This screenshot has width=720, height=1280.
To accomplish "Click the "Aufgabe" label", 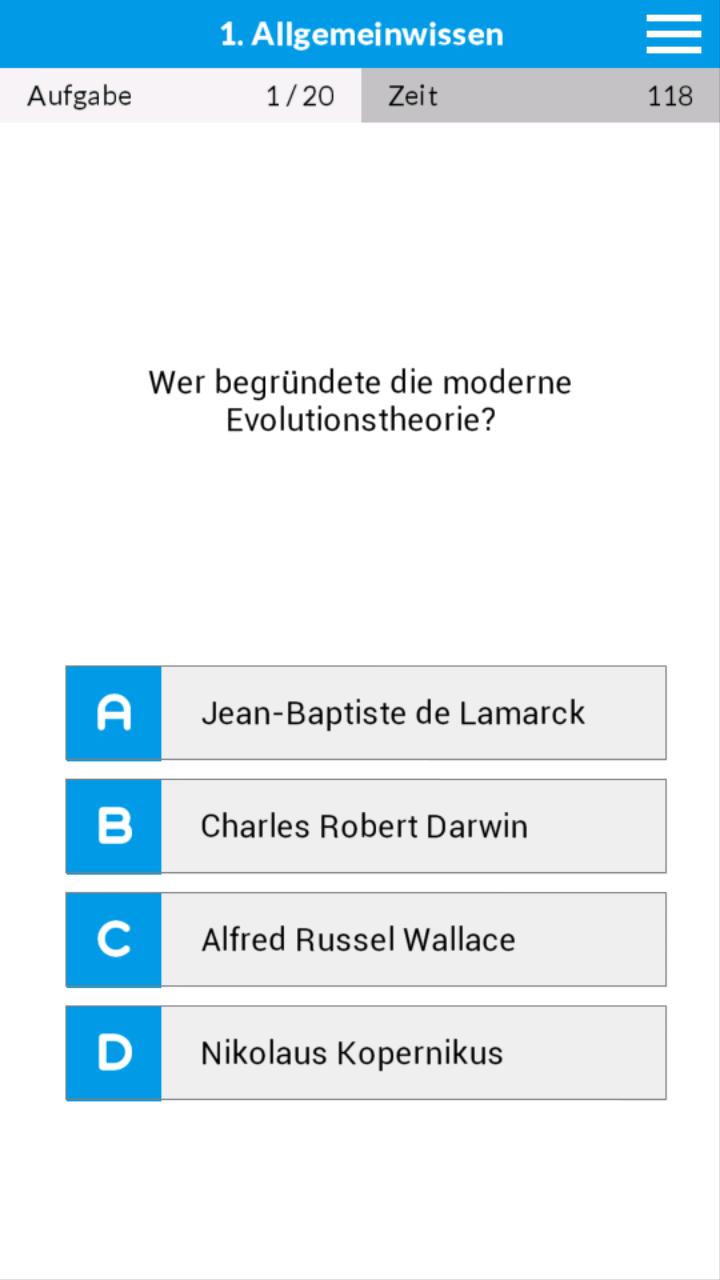I will pyautogui.click(x=80, y=96).
